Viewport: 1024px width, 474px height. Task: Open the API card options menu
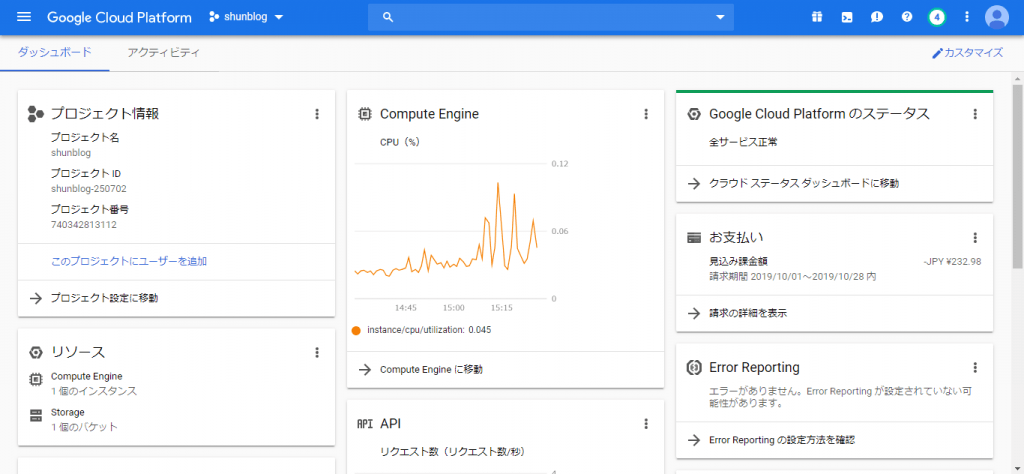[x=646, y=424]
